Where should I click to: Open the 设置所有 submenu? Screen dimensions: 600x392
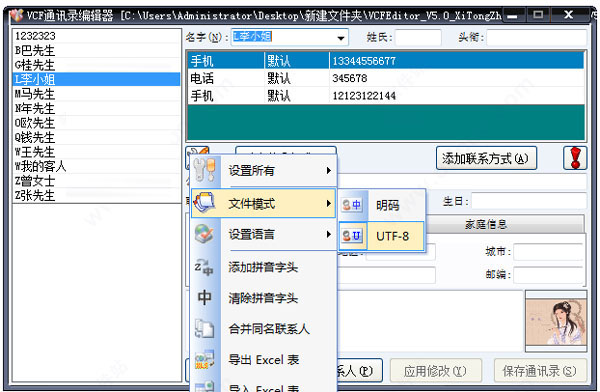263,170
